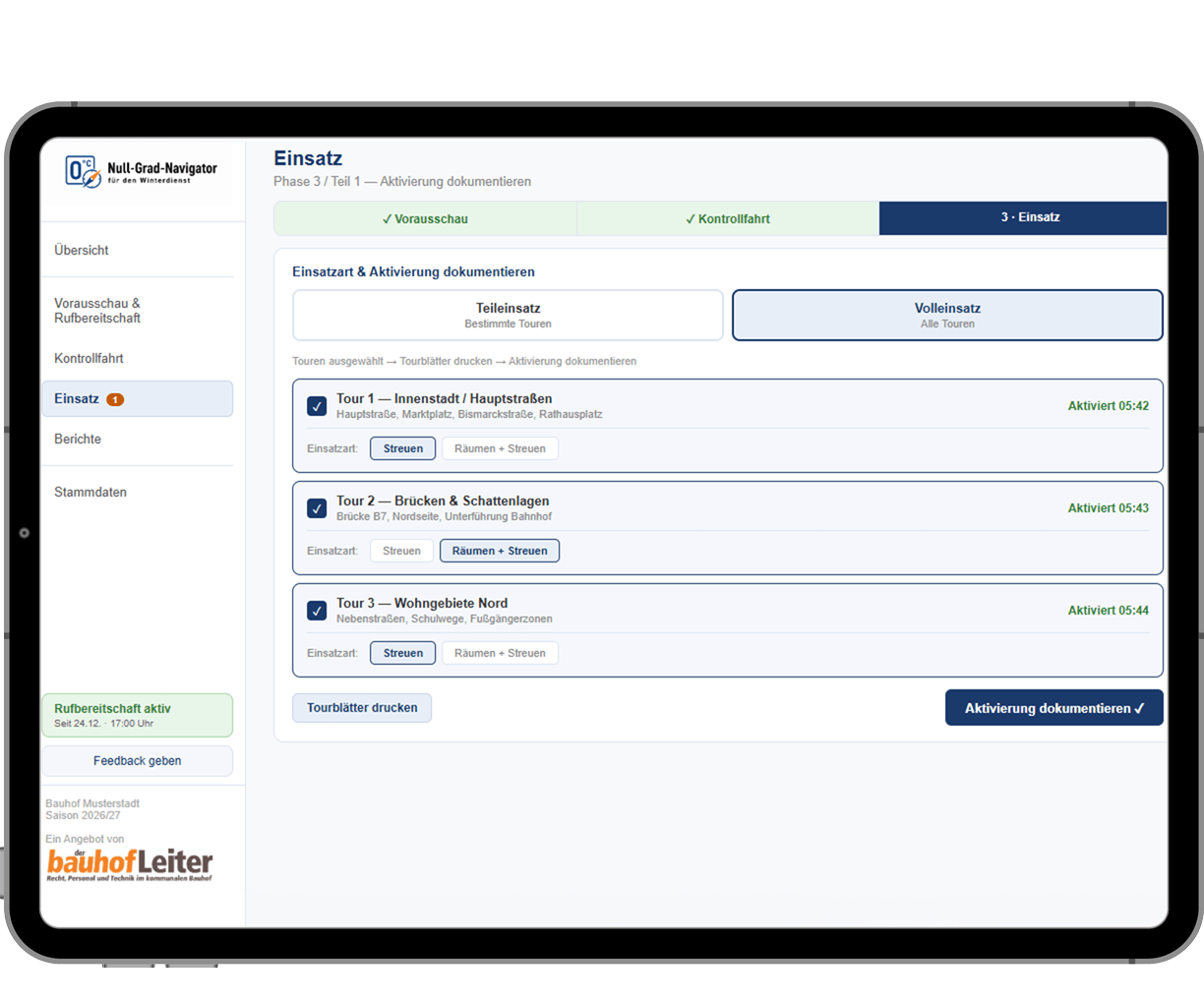The width and height of the screenshot is (1204, 1003).
Task: Choose Räumen + Streuen for Tour 1
Action: click(500, 448)
